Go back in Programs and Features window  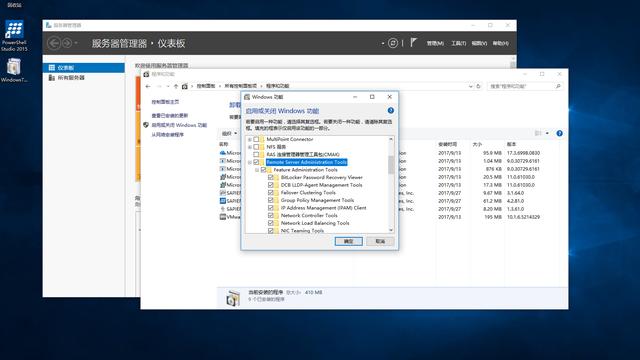(148, 86)
